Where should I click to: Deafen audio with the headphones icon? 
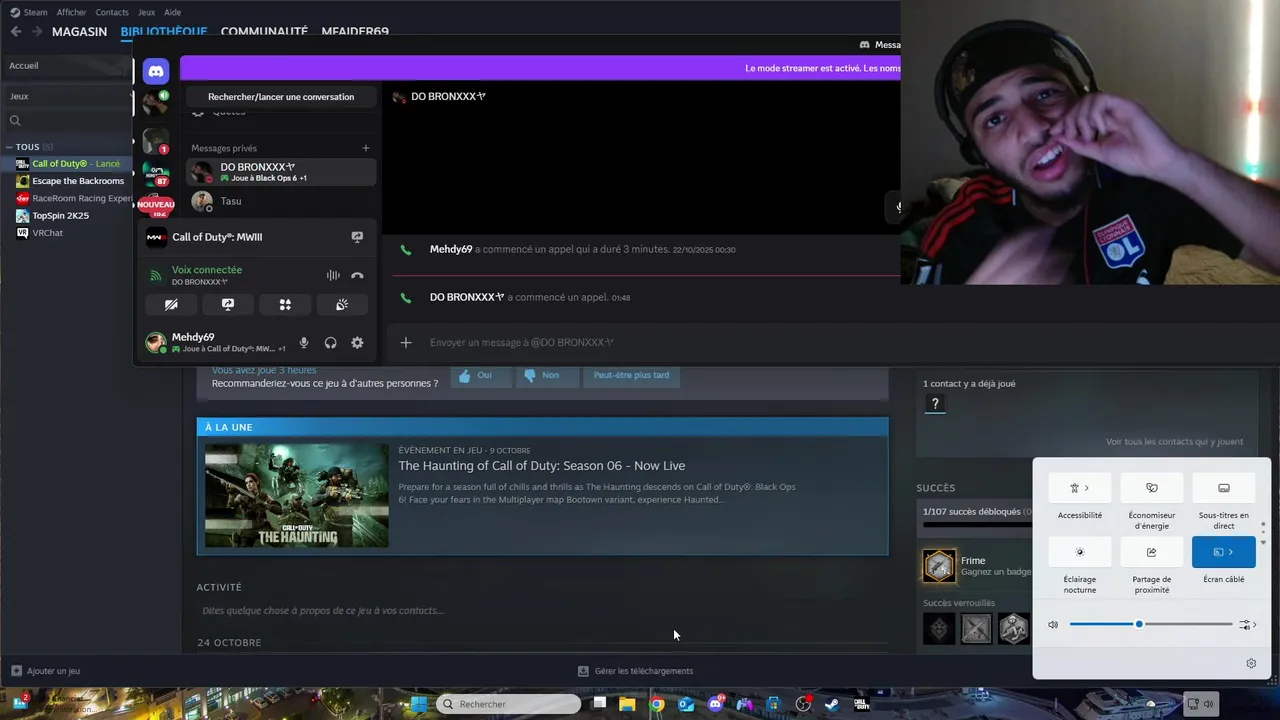(x=331, y=343)
